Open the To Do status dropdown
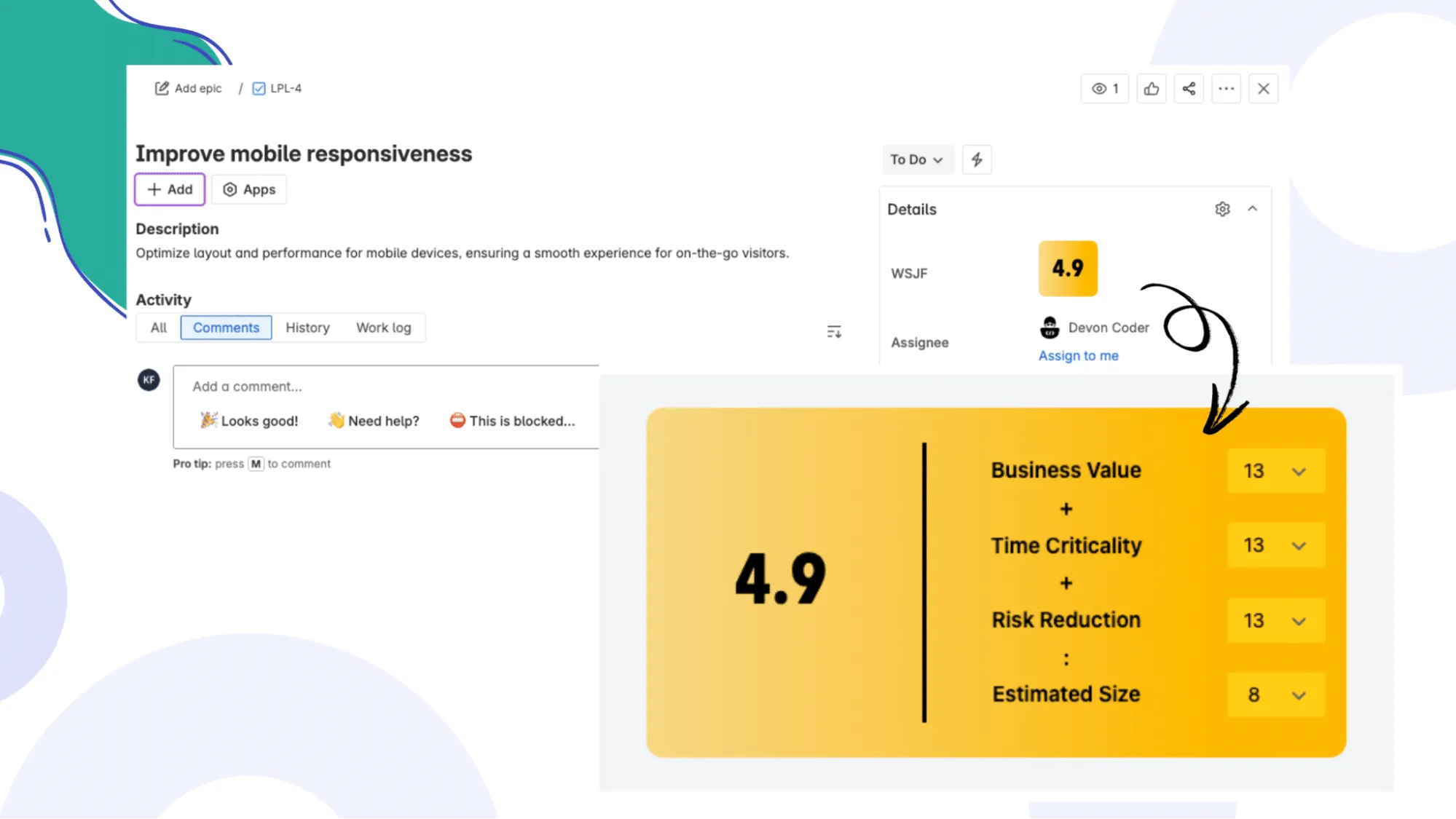1456x819 pixels. click(x=917, y=159)
